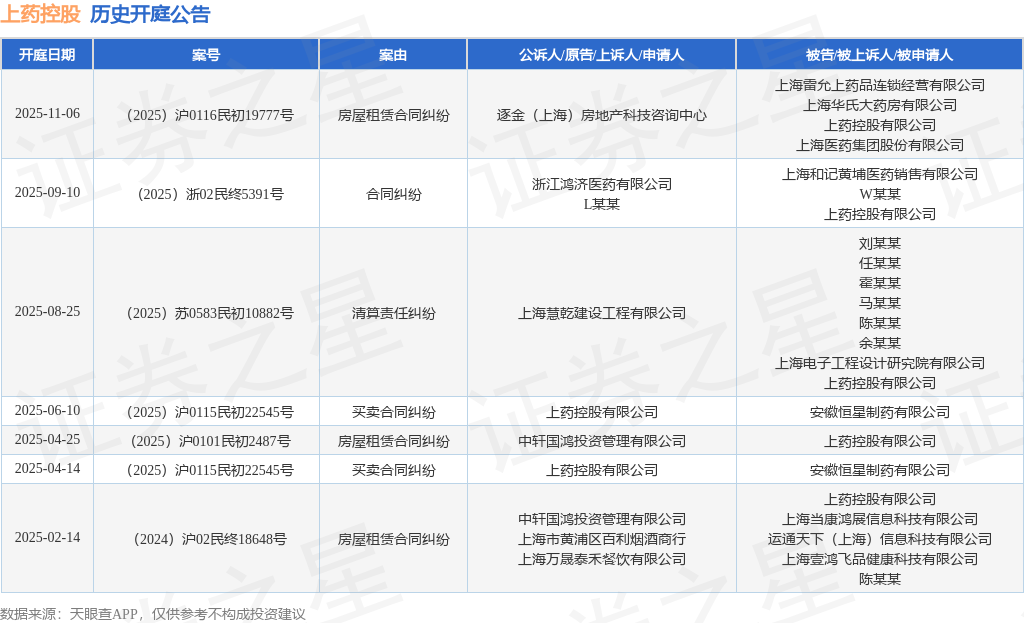1024x623 pixels.
Task: Click plaintiff 上海慧乾建设工程有限公司
Action: tap(601, 313)
